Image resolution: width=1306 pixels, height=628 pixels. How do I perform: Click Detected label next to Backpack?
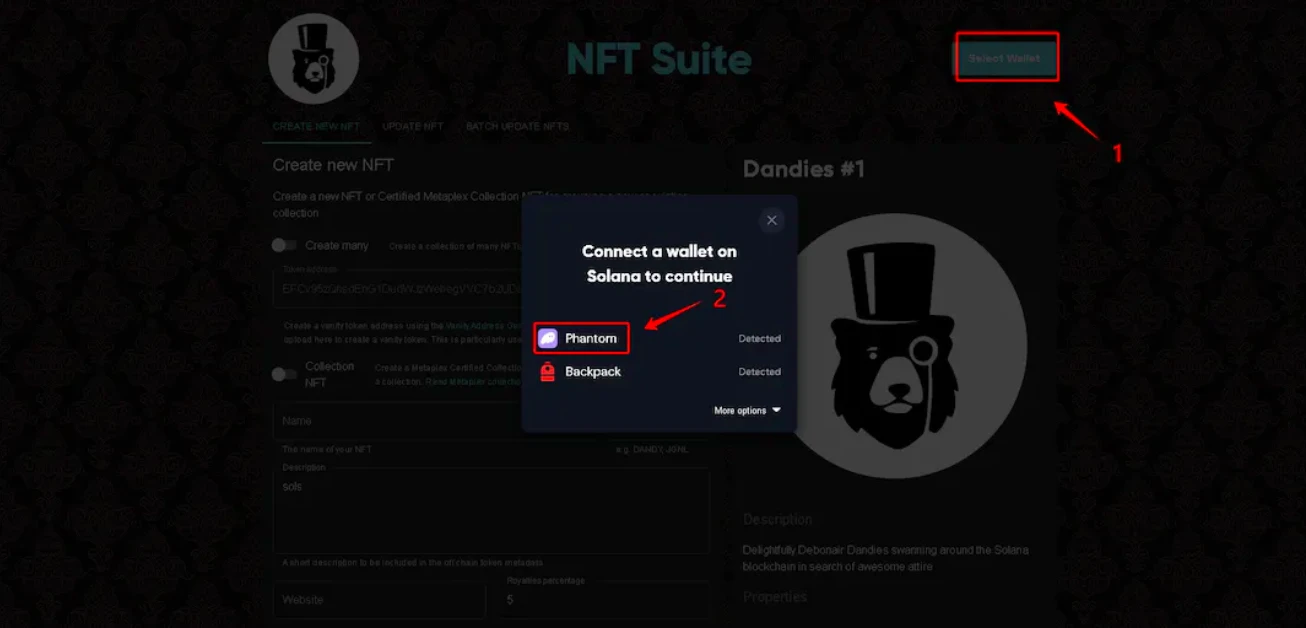tap(760, 372)
